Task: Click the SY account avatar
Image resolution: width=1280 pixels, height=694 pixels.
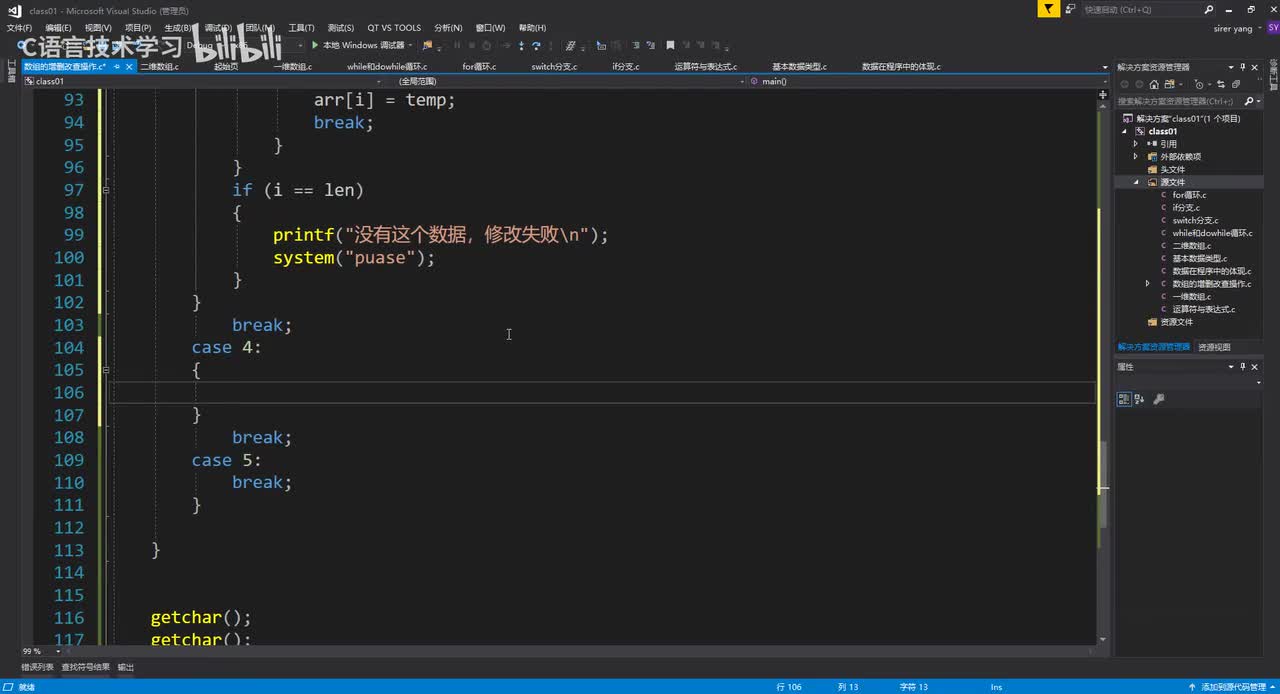Action: point(1272,28)
